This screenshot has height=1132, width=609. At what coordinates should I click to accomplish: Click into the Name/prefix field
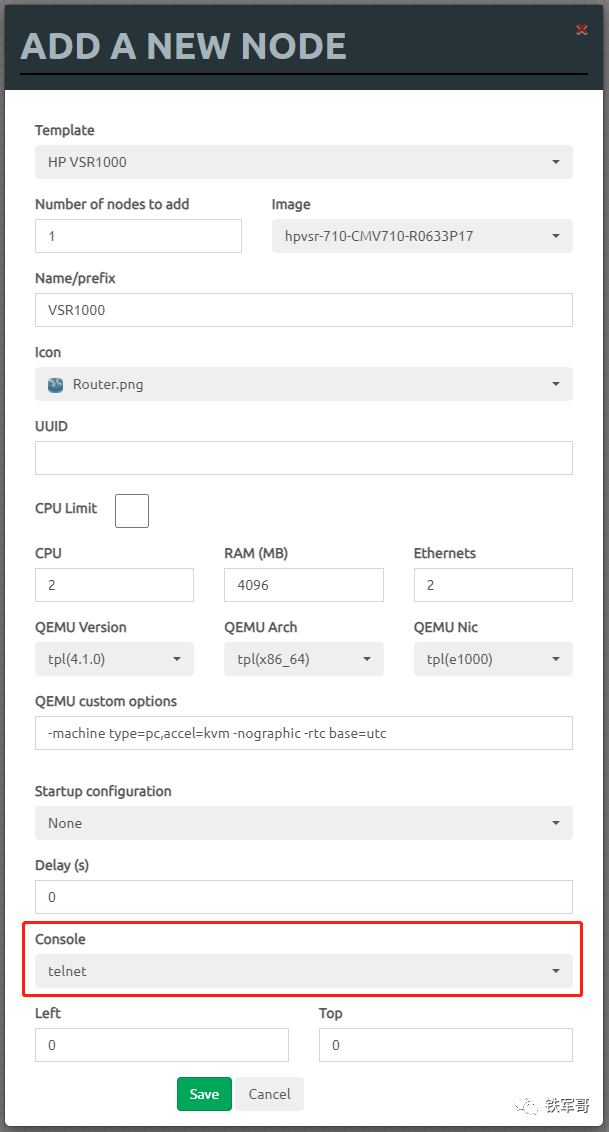point(304,310)
